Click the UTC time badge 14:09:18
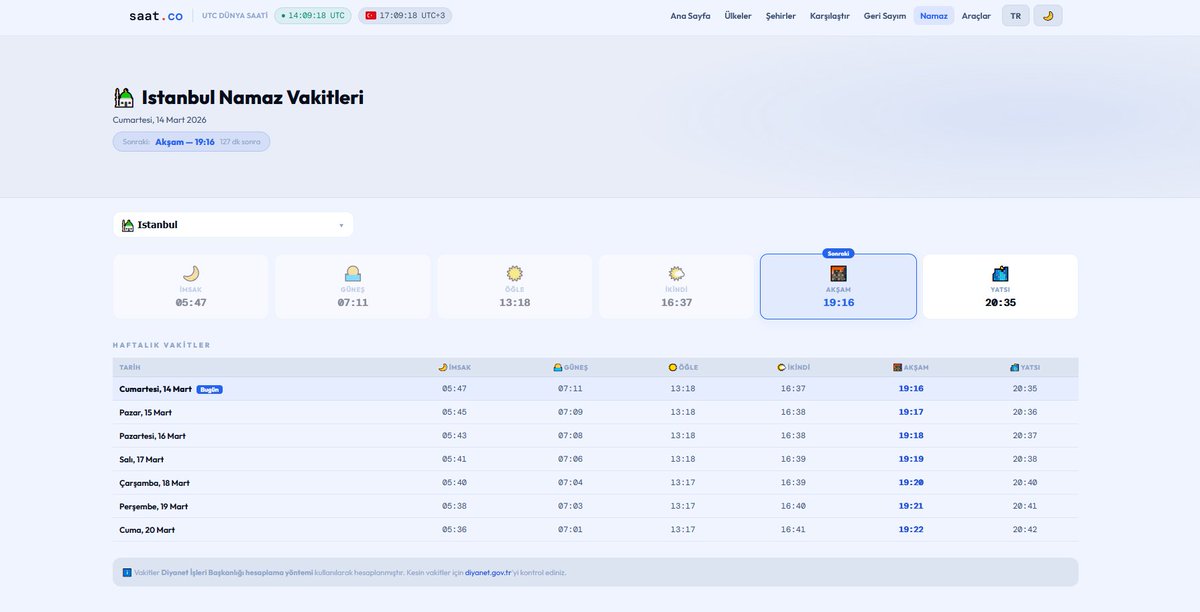1200x612 pixels. 313,16
